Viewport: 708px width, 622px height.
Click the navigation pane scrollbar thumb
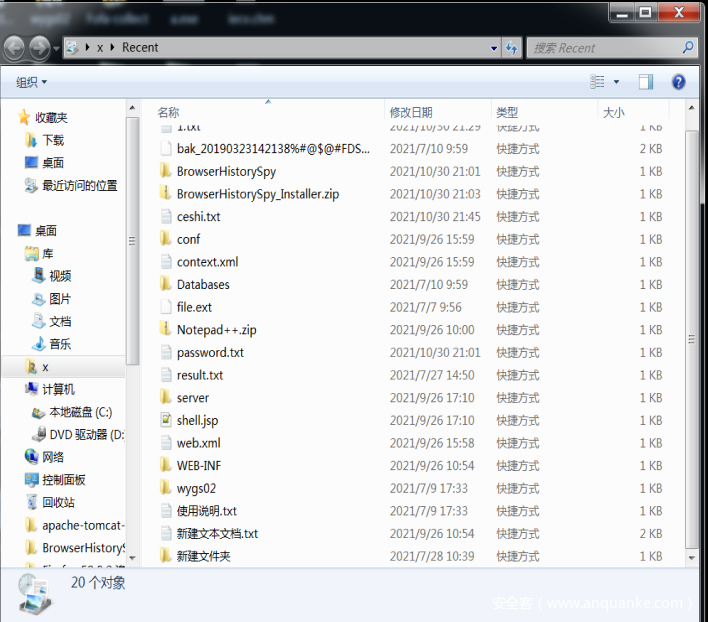click(x=132, y=241)
